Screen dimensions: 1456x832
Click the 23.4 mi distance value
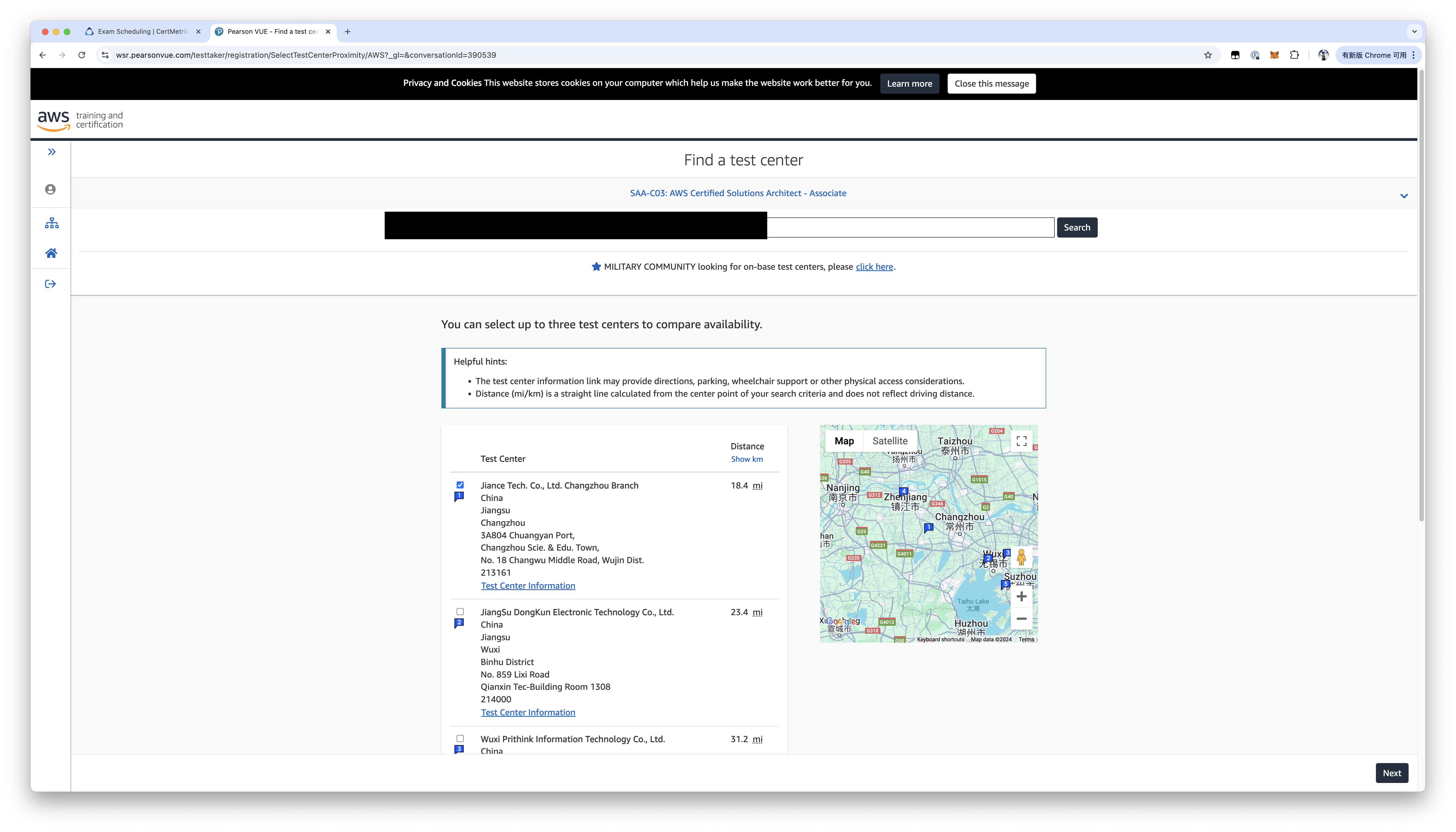click(x=746, y=613)
